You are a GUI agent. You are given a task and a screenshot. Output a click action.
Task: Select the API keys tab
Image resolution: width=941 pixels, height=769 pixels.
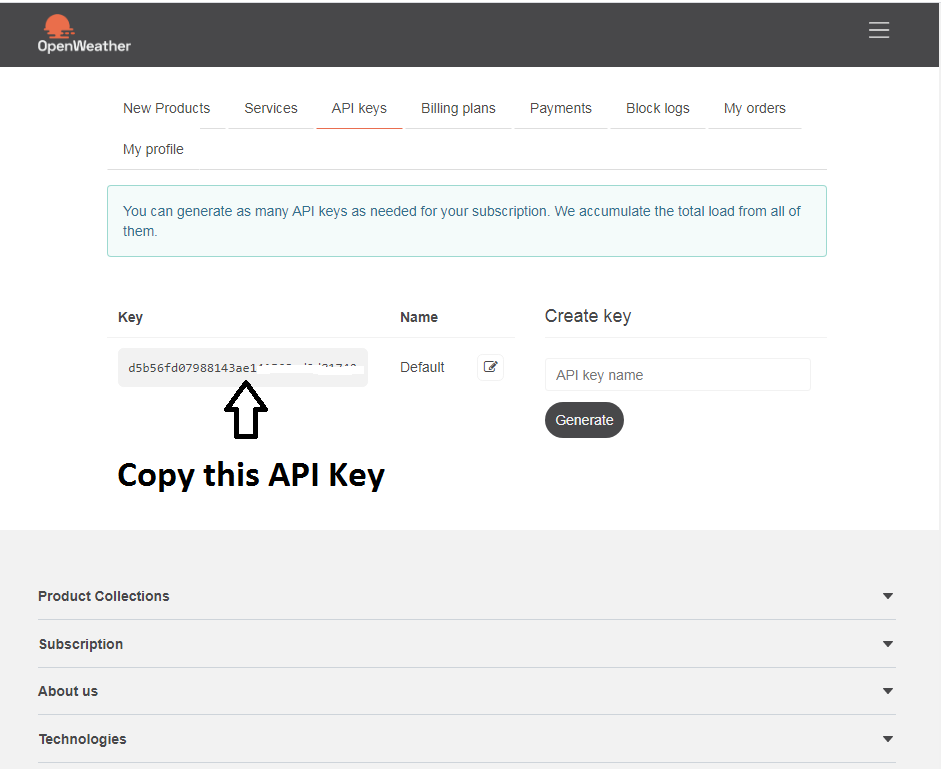click(359, 108)
